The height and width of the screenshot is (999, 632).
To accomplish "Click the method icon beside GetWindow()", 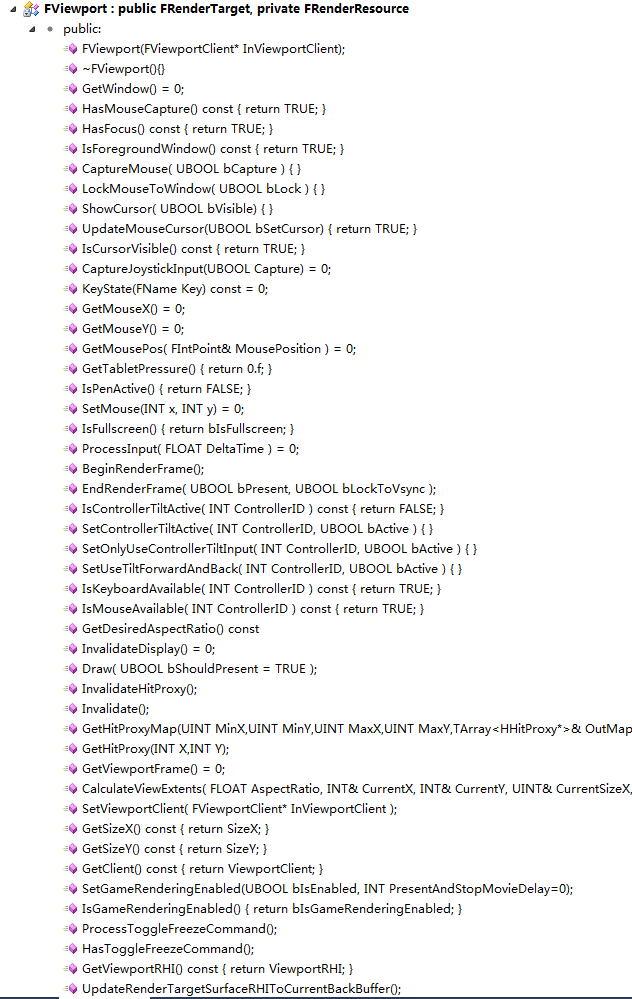I will pos(70,89).
